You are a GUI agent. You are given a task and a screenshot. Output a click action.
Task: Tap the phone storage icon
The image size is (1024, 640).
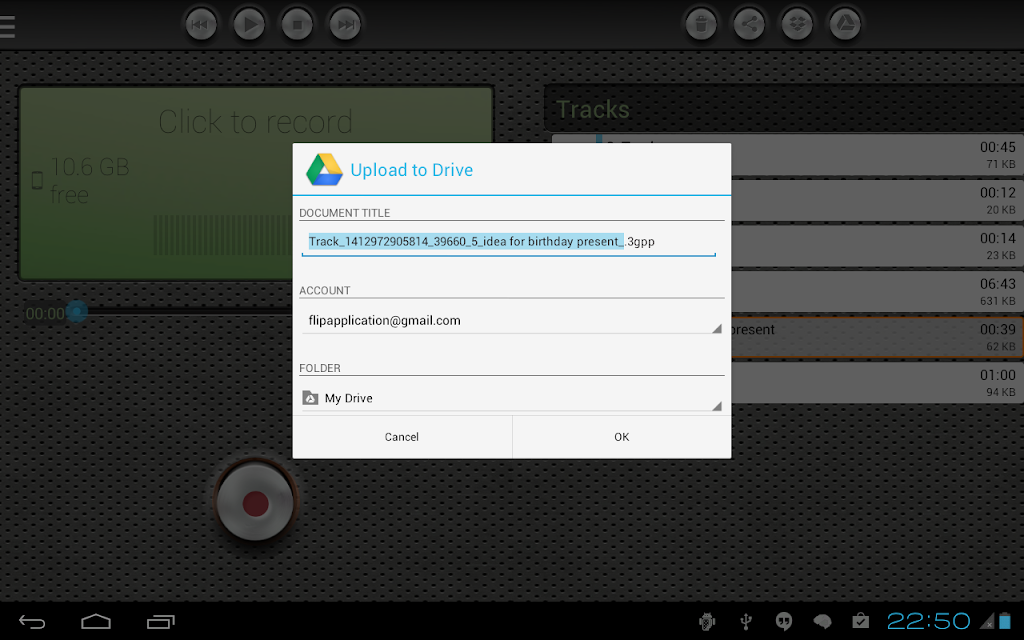point(37,180)
